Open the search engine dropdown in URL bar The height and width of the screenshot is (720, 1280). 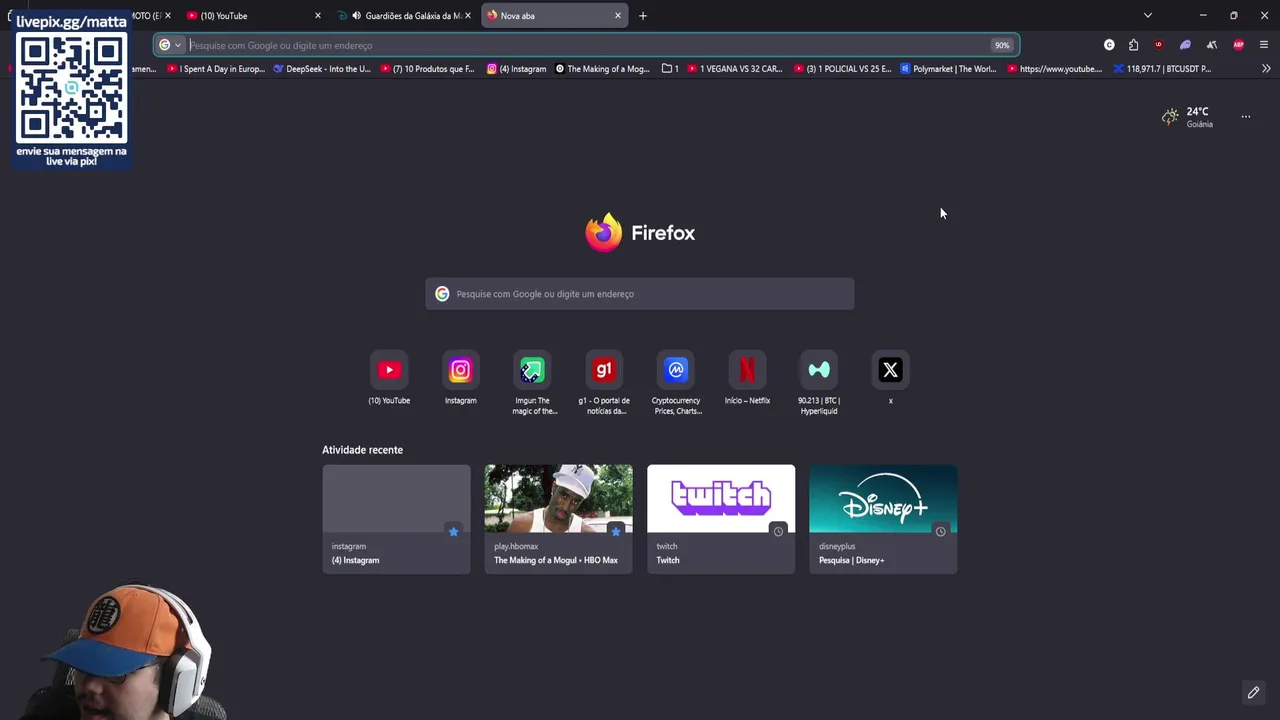[170, 45]
